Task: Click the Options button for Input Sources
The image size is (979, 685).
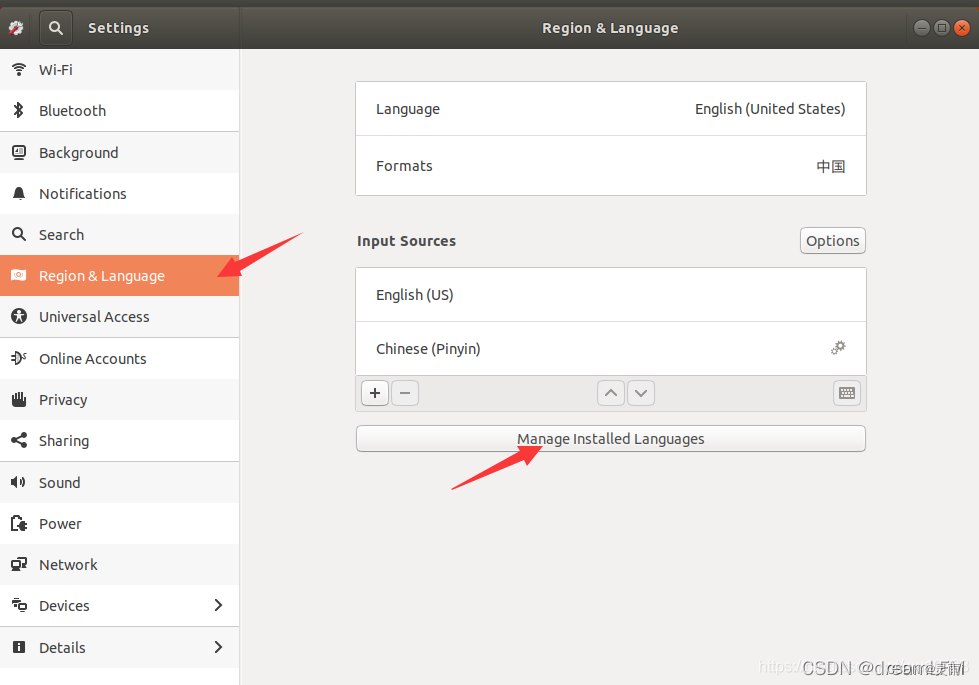Action: coord(832,240)
